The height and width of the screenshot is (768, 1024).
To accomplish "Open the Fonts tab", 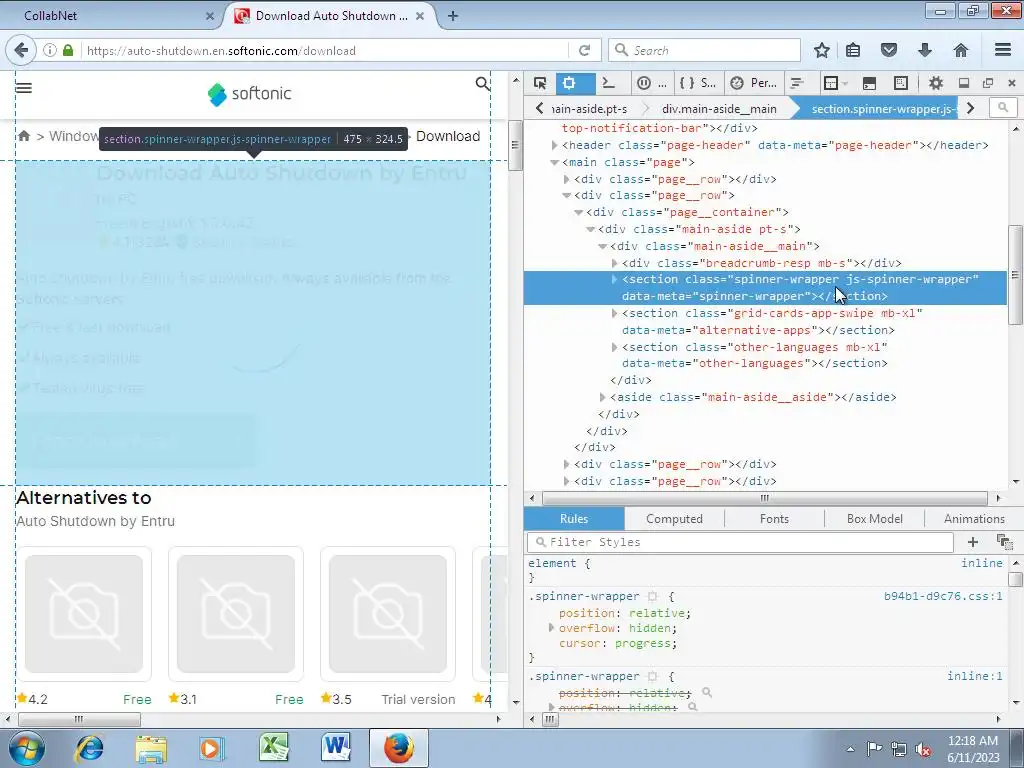I will 774,519.
